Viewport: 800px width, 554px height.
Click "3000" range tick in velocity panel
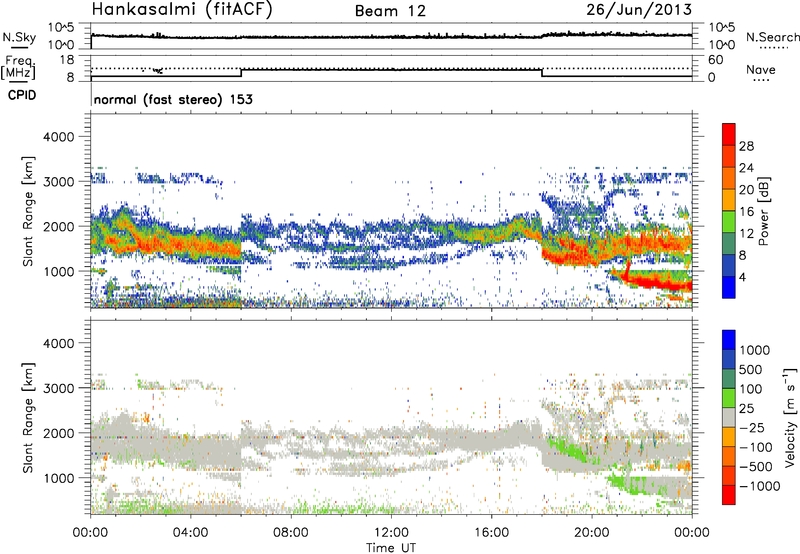[x=58, y=388]
